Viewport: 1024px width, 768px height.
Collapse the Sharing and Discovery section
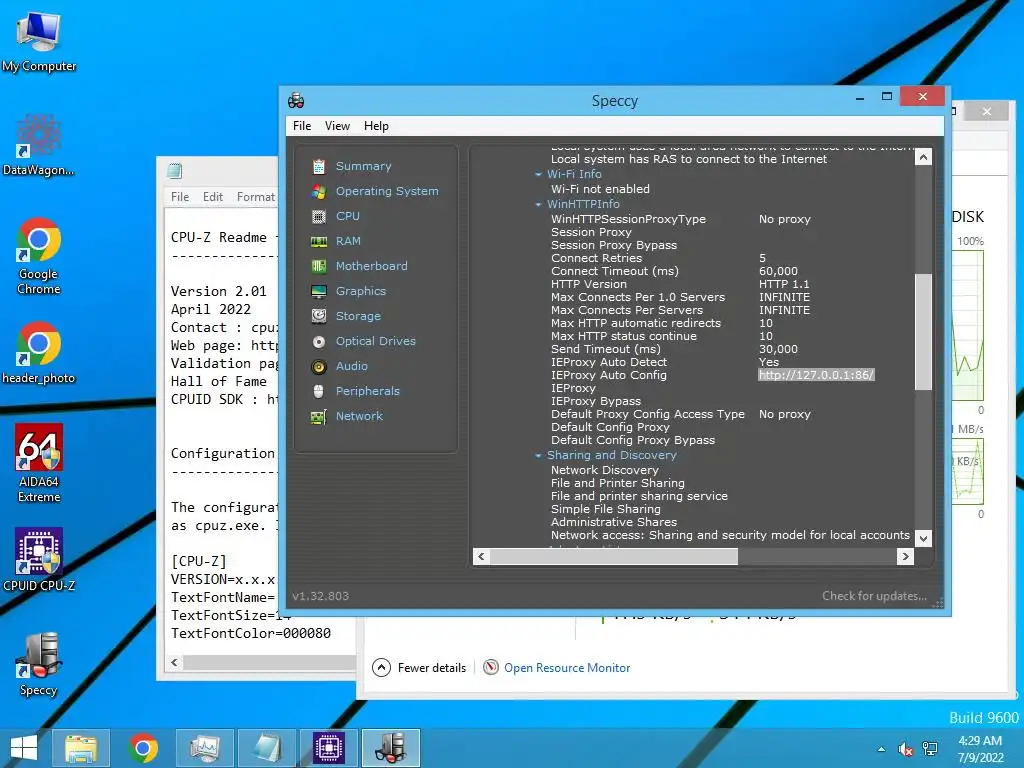point(539,455)
